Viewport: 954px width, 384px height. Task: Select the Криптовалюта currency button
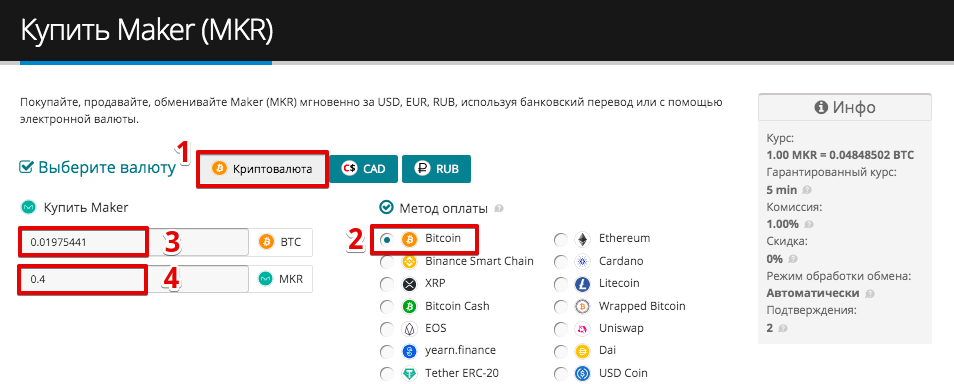tap(262, 169)
